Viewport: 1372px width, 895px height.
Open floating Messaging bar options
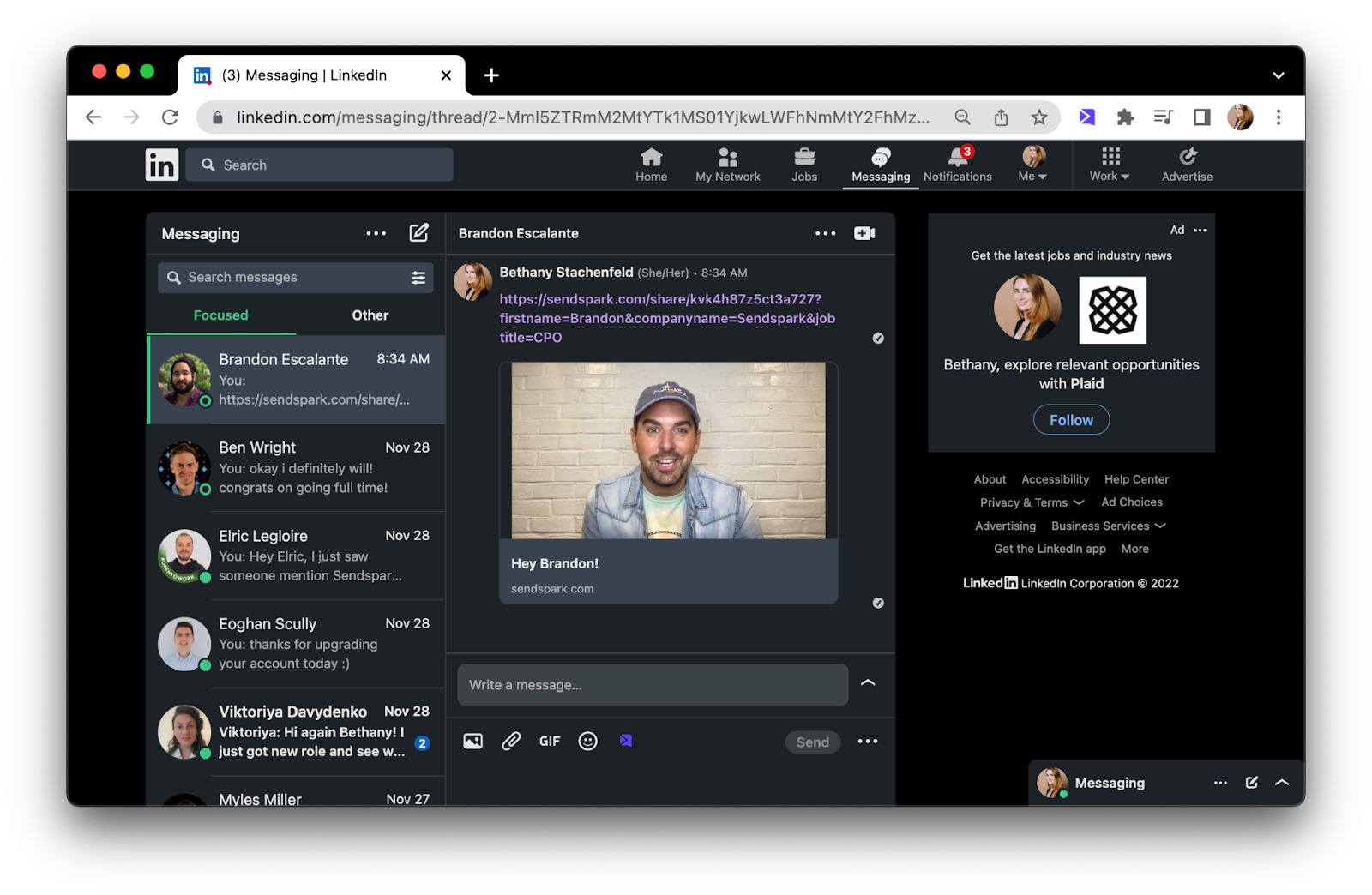pos(1220,783)
